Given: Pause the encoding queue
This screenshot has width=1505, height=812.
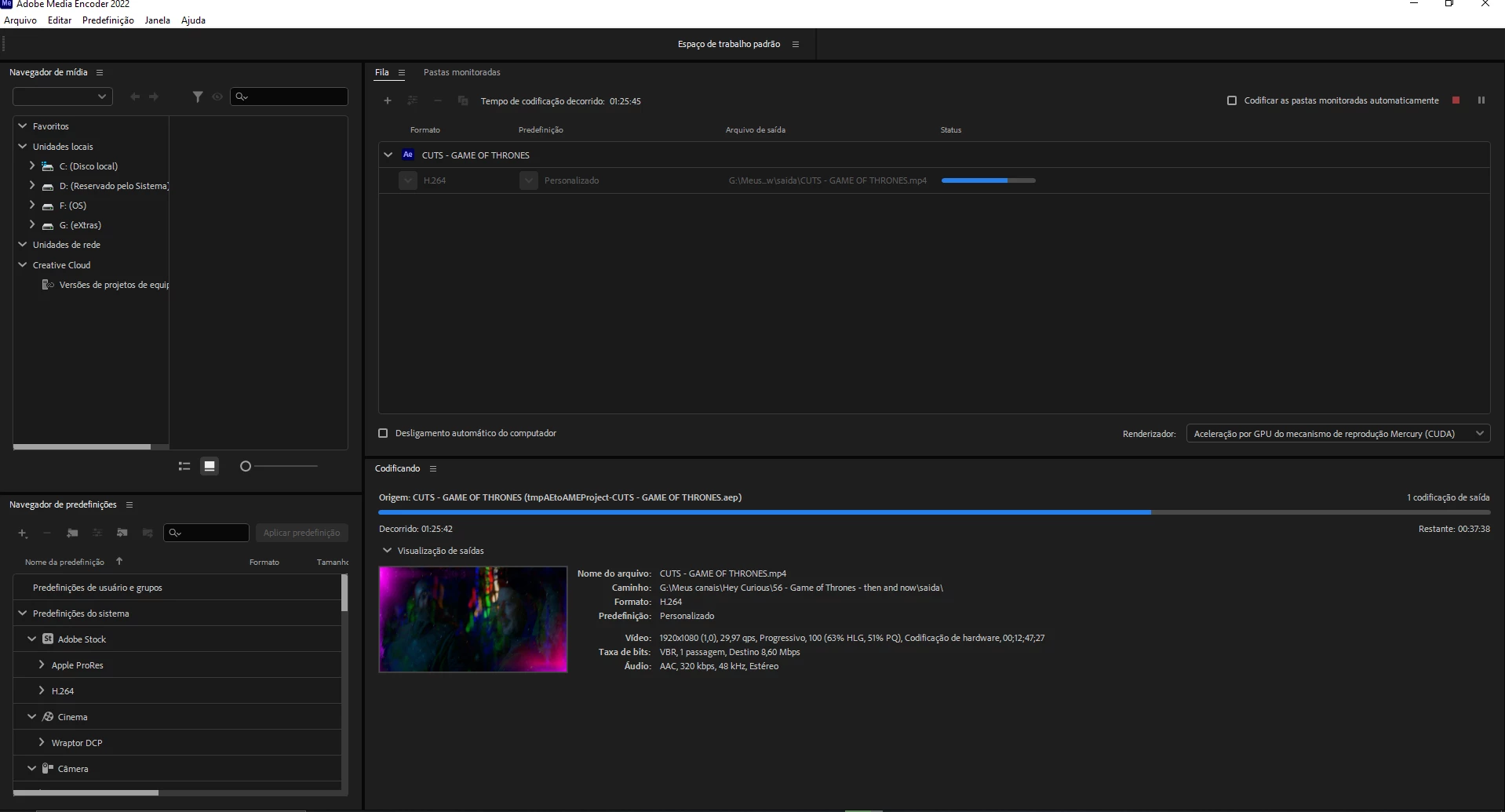Looking at the screenshot, I should pyautogui.click(x=1481, y=100).
